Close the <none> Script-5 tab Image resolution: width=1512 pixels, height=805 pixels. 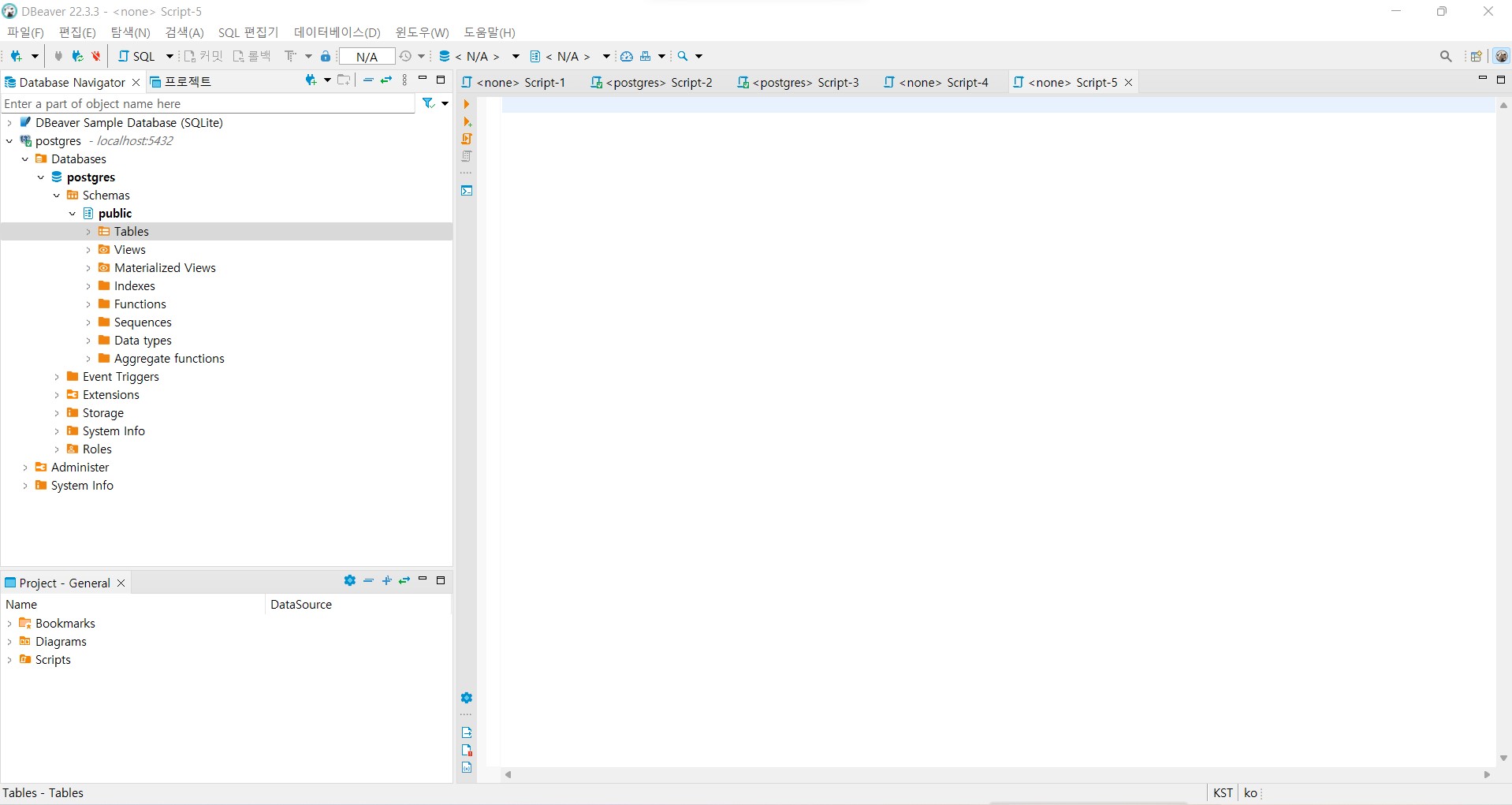click(1128, 82)
